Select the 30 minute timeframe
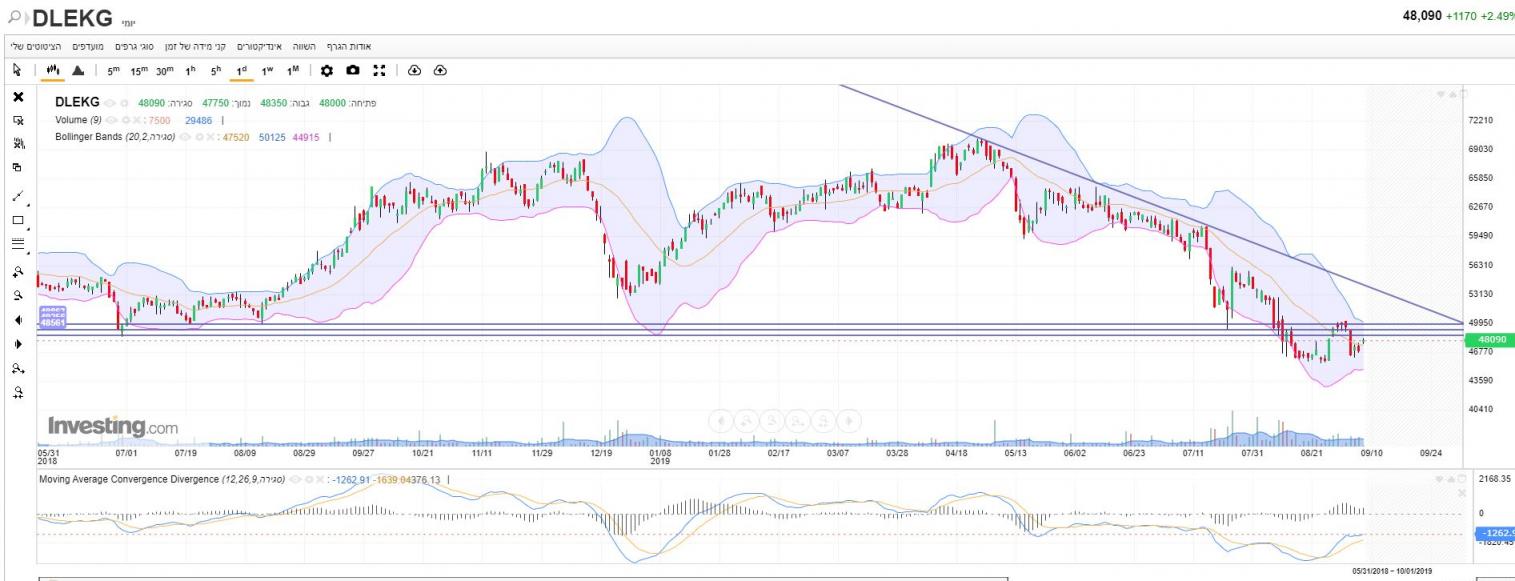1515x581 pixels. pos(165,71)
